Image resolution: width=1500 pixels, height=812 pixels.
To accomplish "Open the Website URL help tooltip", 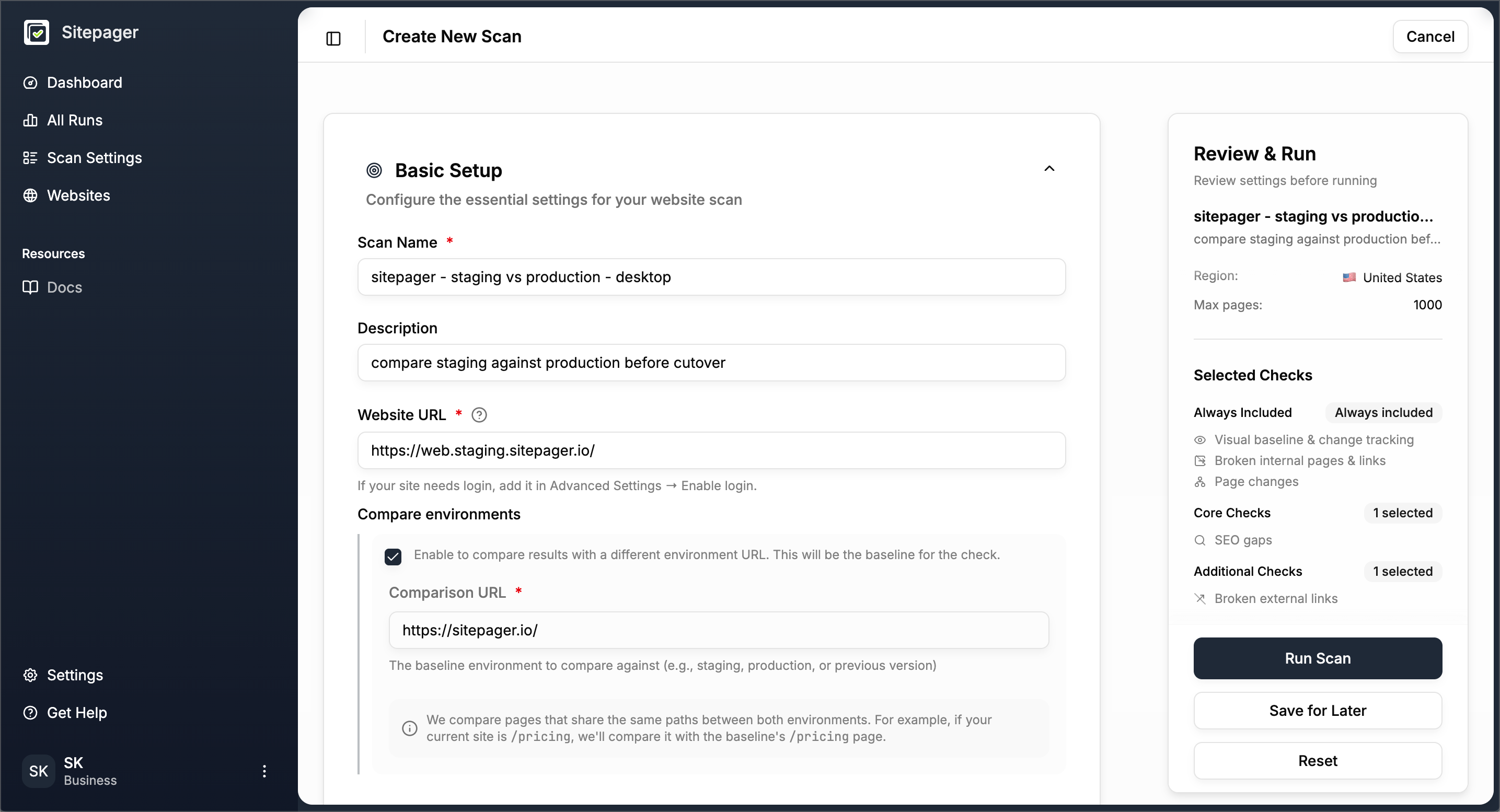I will (479, 414).
